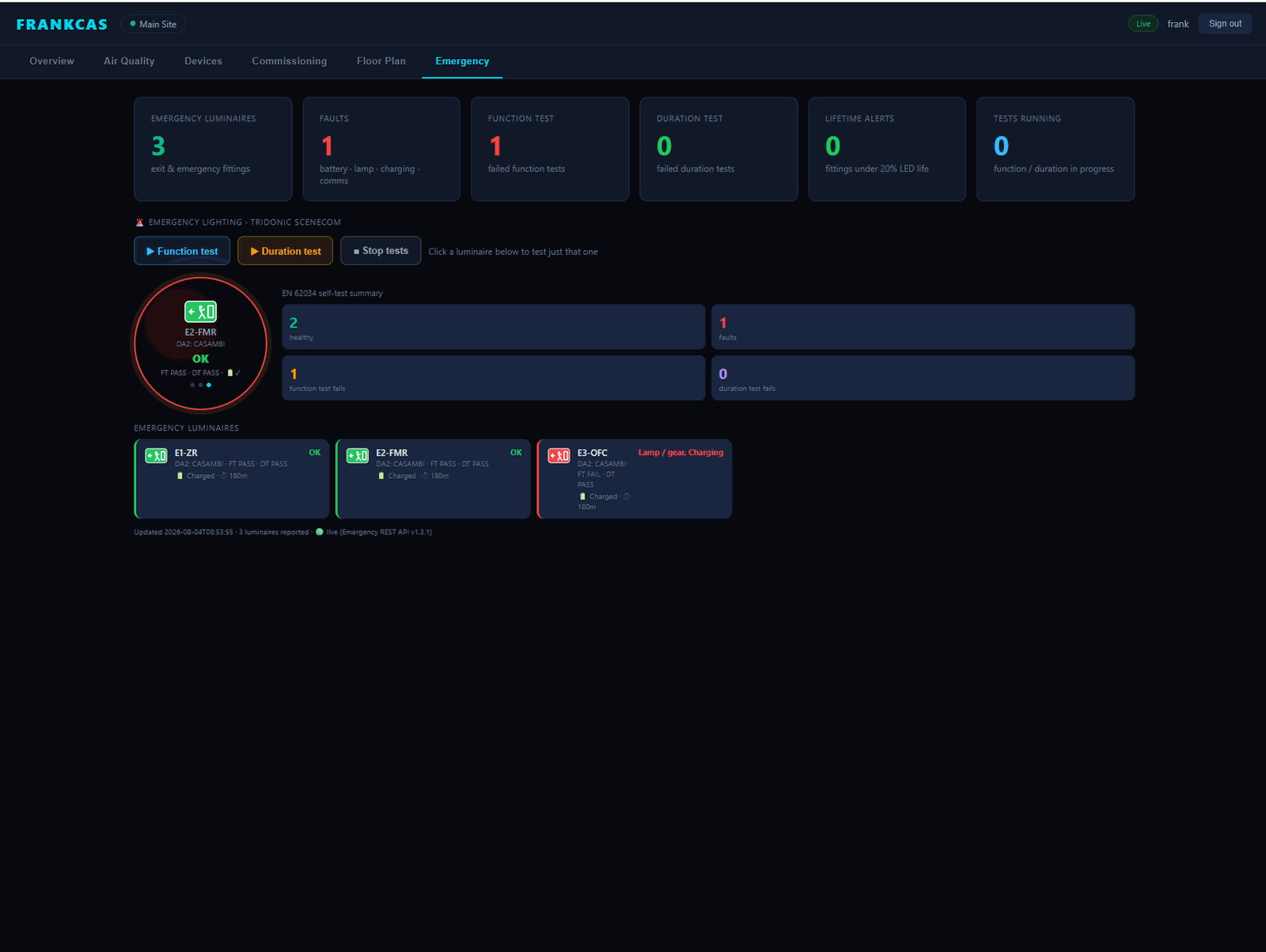Click the Faults summary card
The image size is (1266, 952).
coord(381,149)
